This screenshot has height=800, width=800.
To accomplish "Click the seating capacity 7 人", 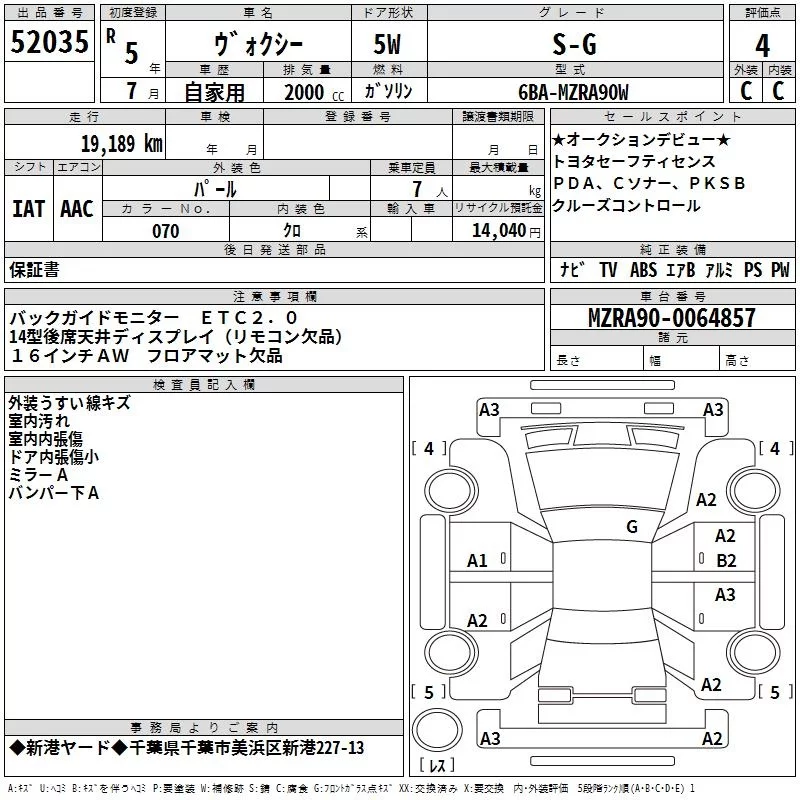I will 429,189.
